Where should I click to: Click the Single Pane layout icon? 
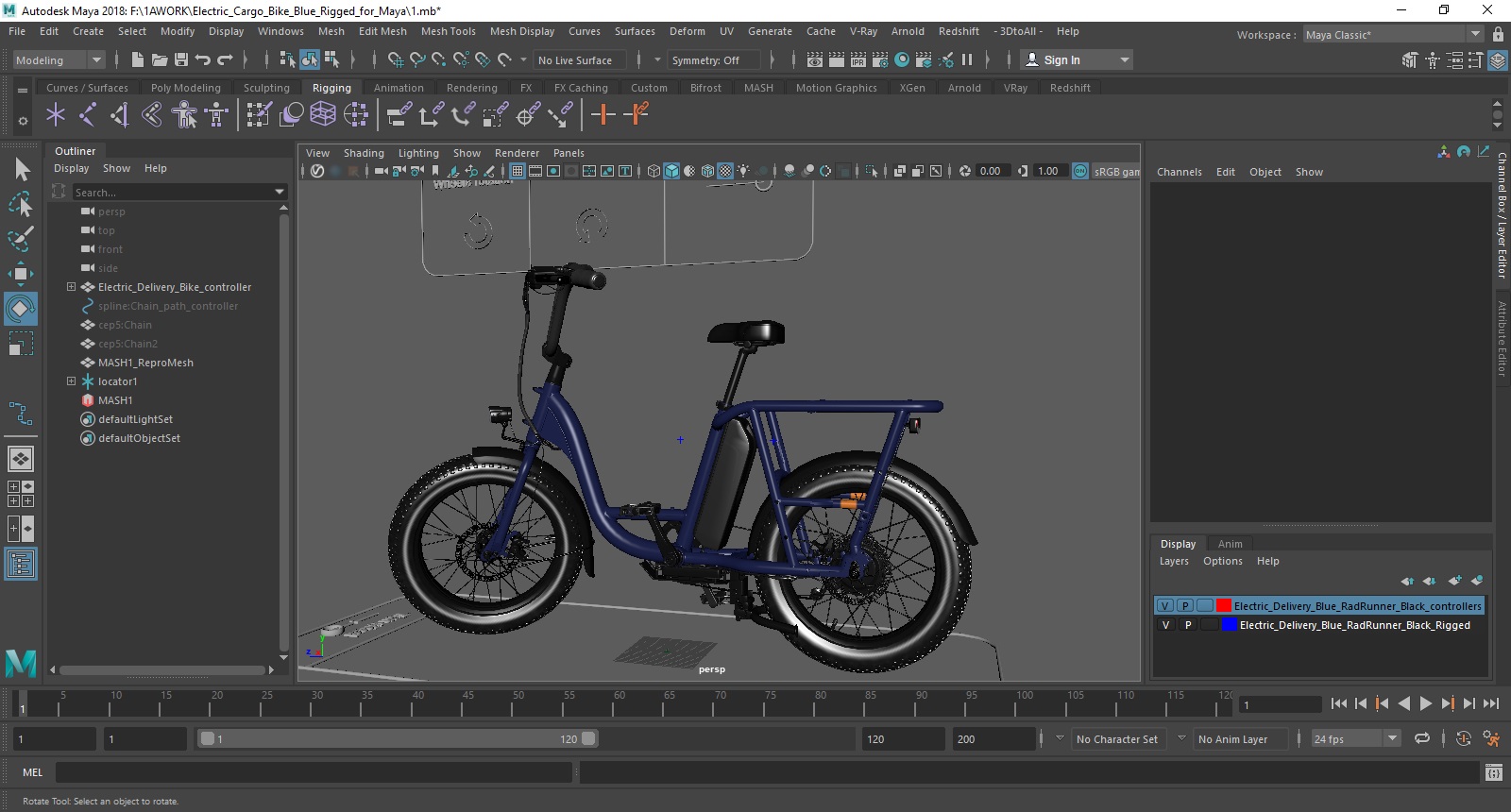tap(21, 459)
